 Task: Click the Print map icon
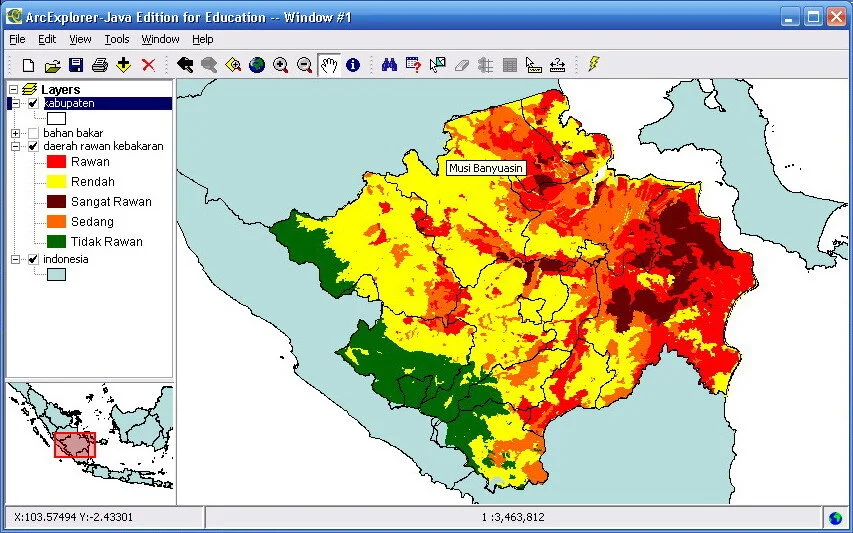point(100,65)
